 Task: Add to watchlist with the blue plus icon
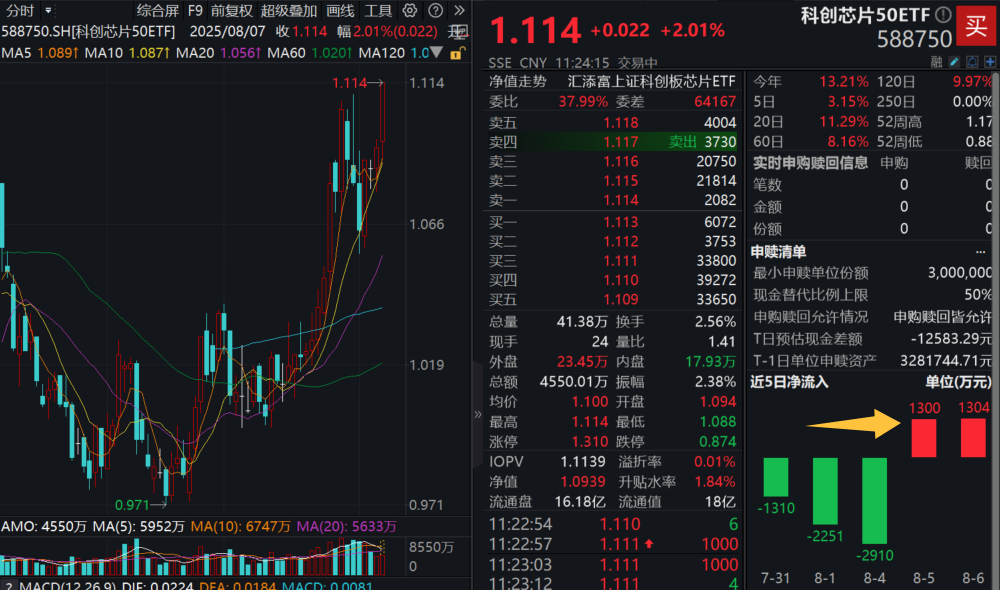(990, 62)
